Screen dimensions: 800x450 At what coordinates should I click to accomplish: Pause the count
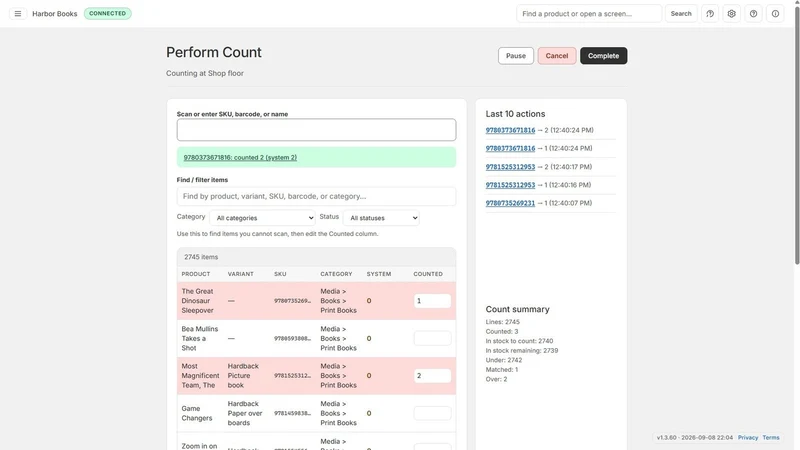[x=516, y=56]
